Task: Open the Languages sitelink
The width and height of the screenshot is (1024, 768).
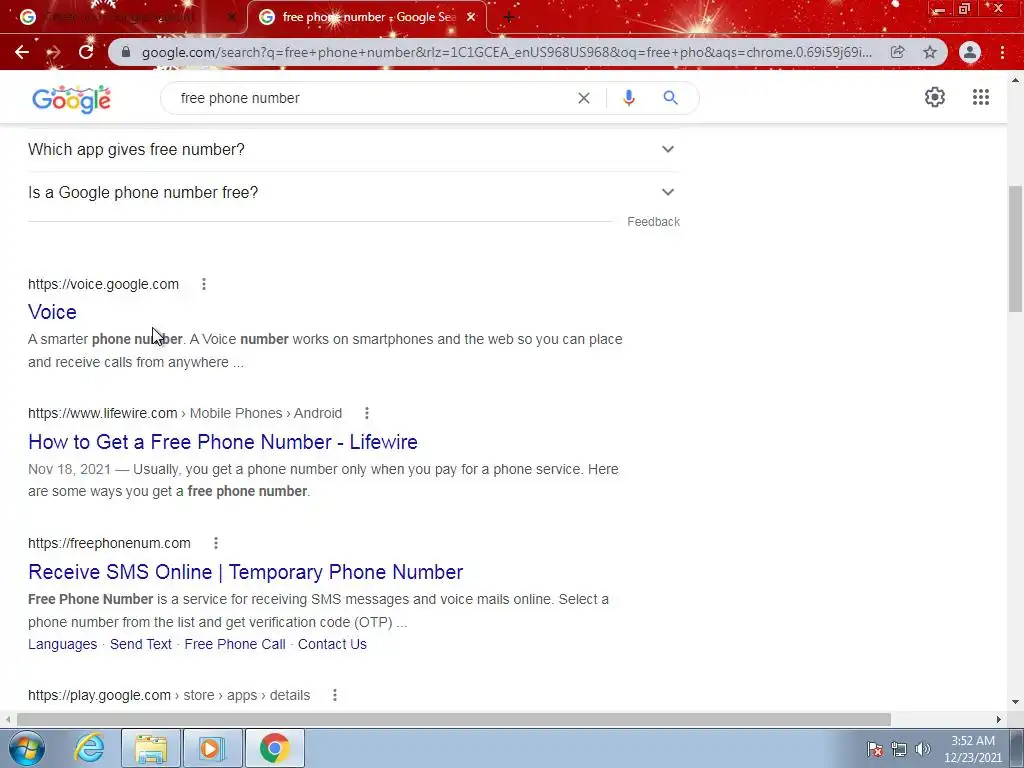Action: [62, 644]
